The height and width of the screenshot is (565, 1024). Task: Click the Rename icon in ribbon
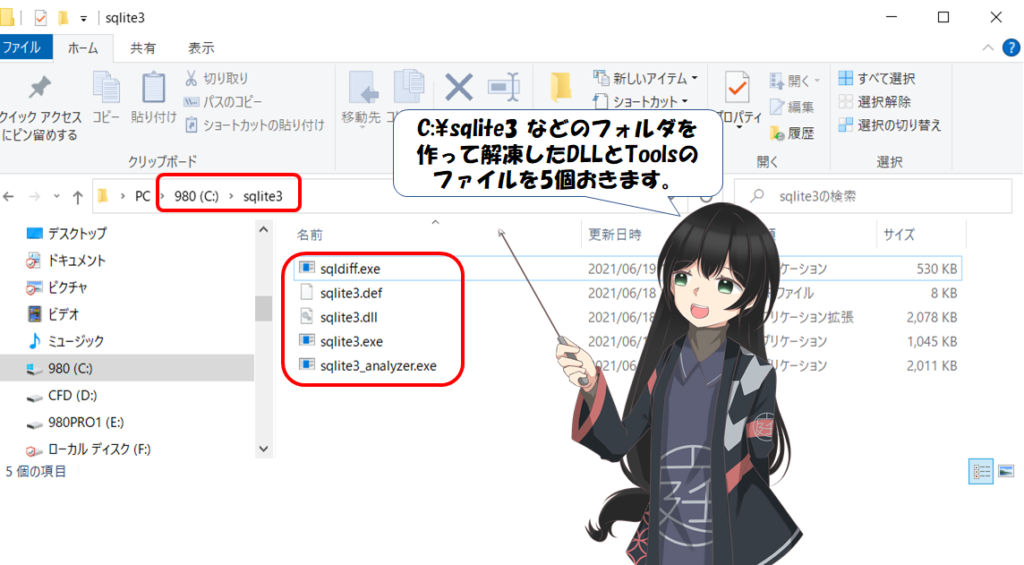click(504, 87)
